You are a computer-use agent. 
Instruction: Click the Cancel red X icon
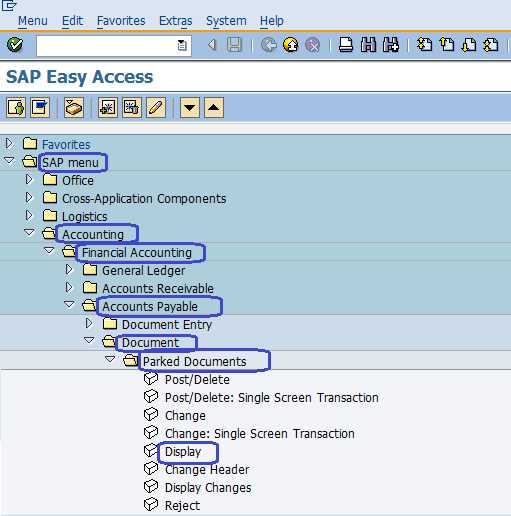313,45
